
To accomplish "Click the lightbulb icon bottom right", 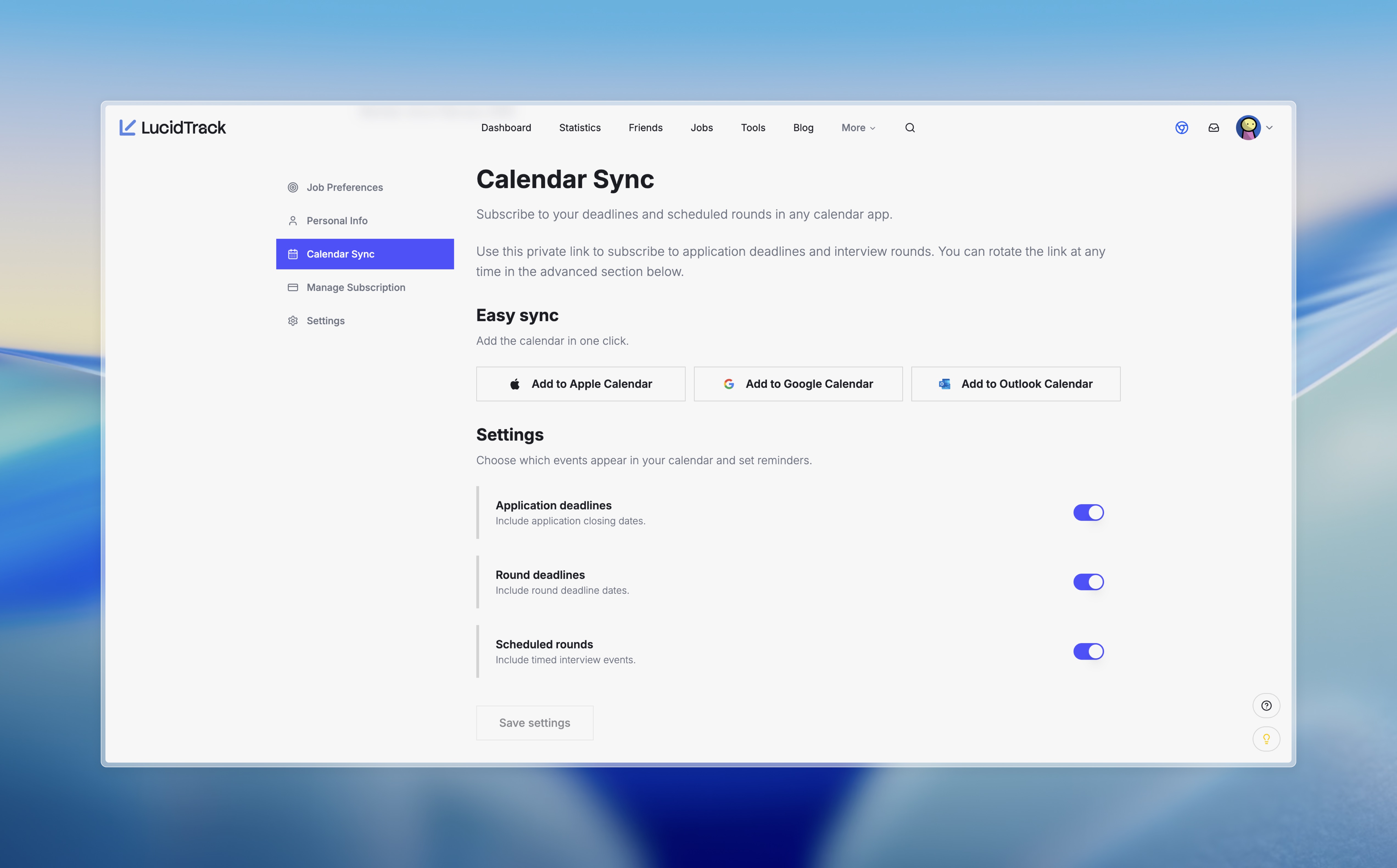I will pyautogui.click(x=1267, y=739).
